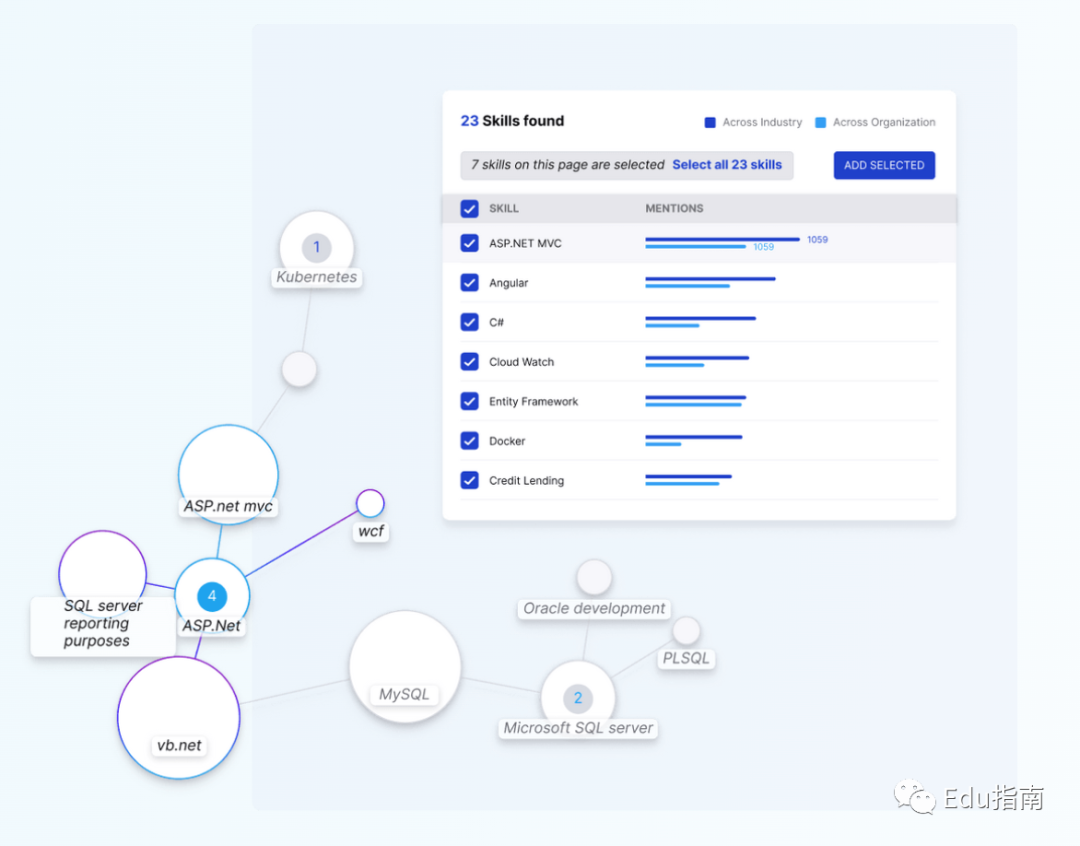Click the C# skill name
Image resolution: width=1080 pixels, height=846 pixels.
click(496, 322)
